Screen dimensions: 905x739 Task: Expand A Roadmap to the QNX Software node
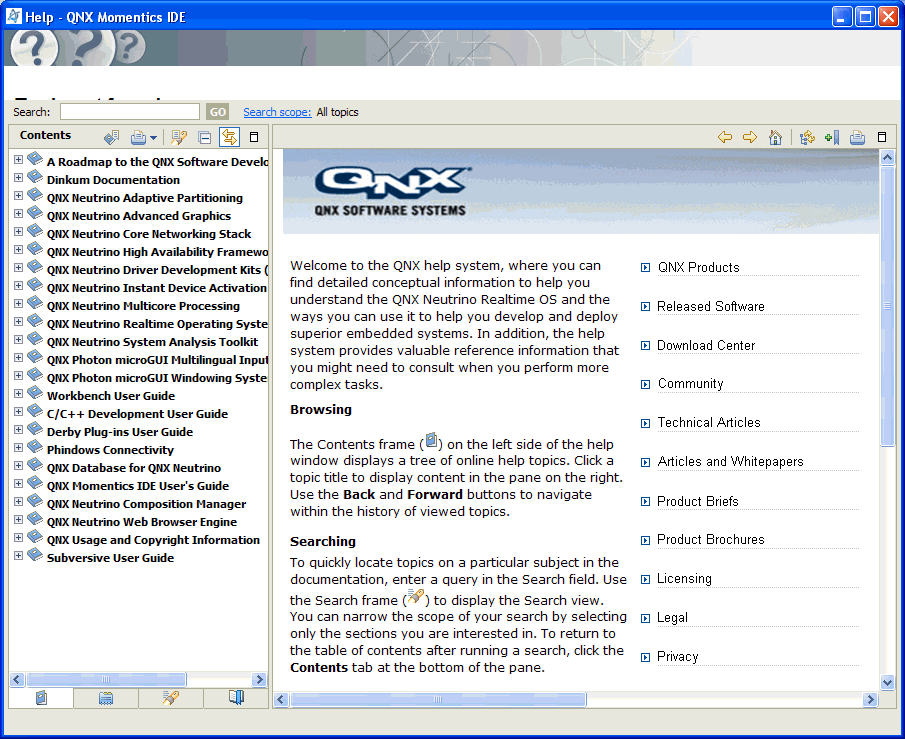pos(18,159)
